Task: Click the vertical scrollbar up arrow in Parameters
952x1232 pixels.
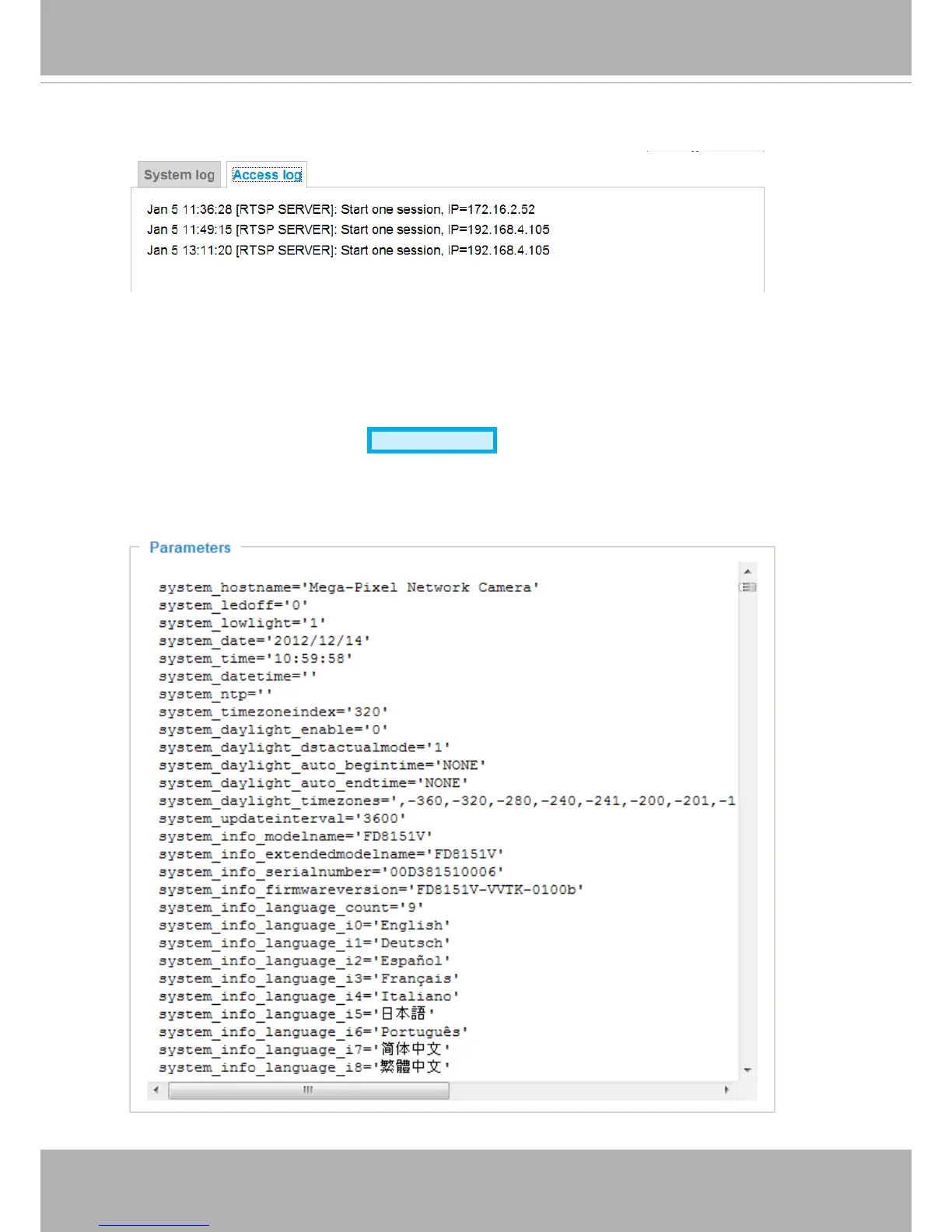Action: click(747, 572)
